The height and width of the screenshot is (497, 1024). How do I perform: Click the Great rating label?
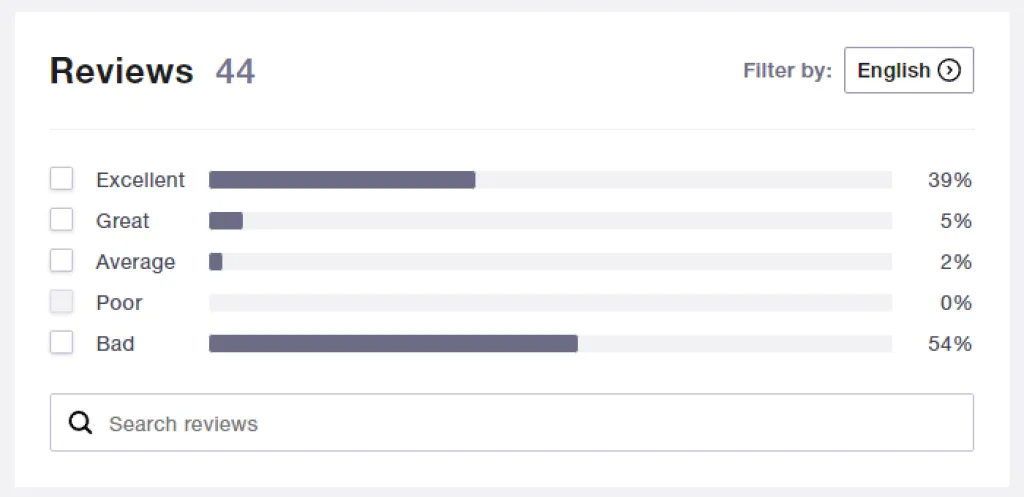pyautogui.click(x=122, y=221)
